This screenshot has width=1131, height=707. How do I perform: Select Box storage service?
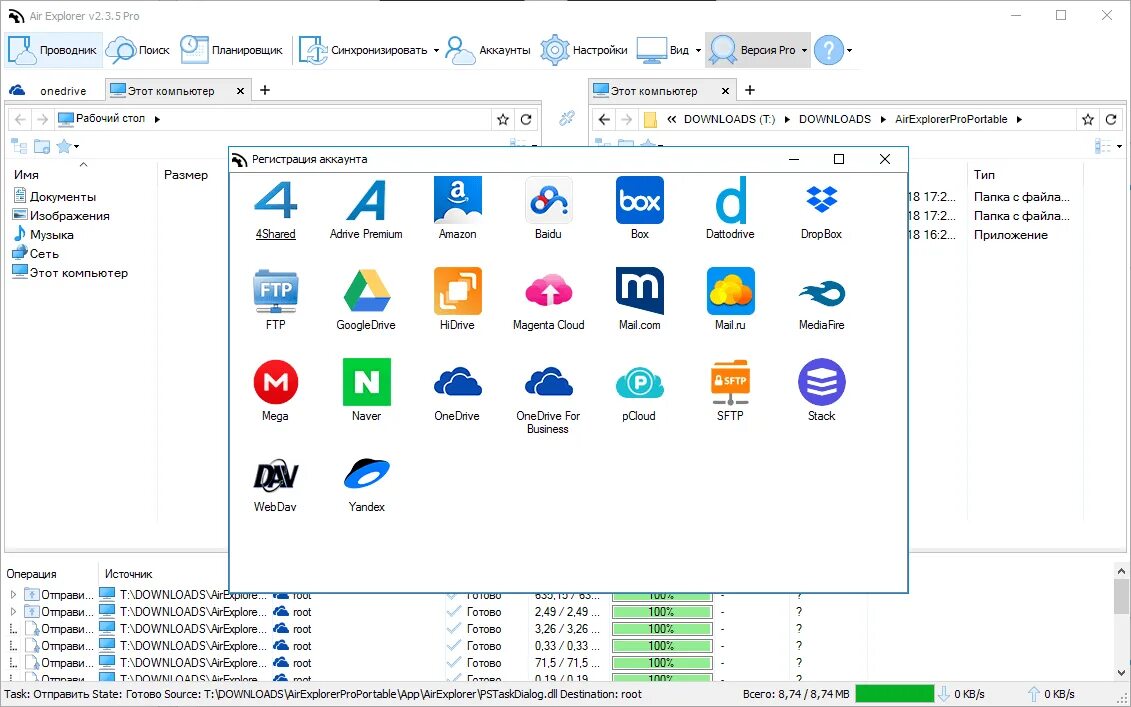[x=640, y=209]
